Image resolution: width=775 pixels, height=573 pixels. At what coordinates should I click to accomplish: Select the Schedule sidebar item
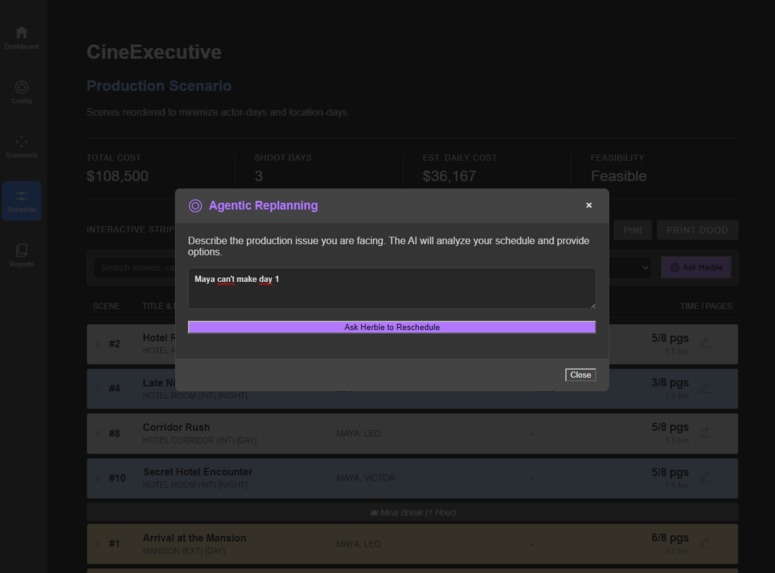(x=21, y=201)
